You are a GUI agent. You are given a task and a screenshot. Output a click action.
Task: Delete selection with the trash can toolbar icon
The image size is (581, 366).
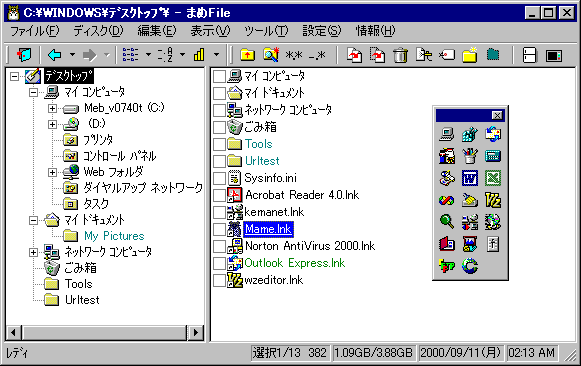(x=400, y=55)
